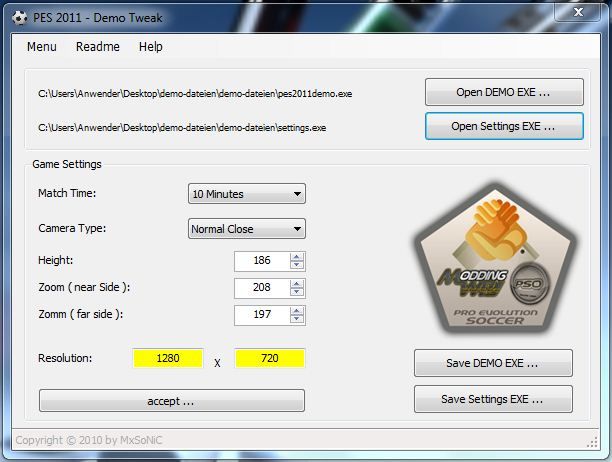
Task: Click Save Settings EXE button
Action: tap(493, 399)
